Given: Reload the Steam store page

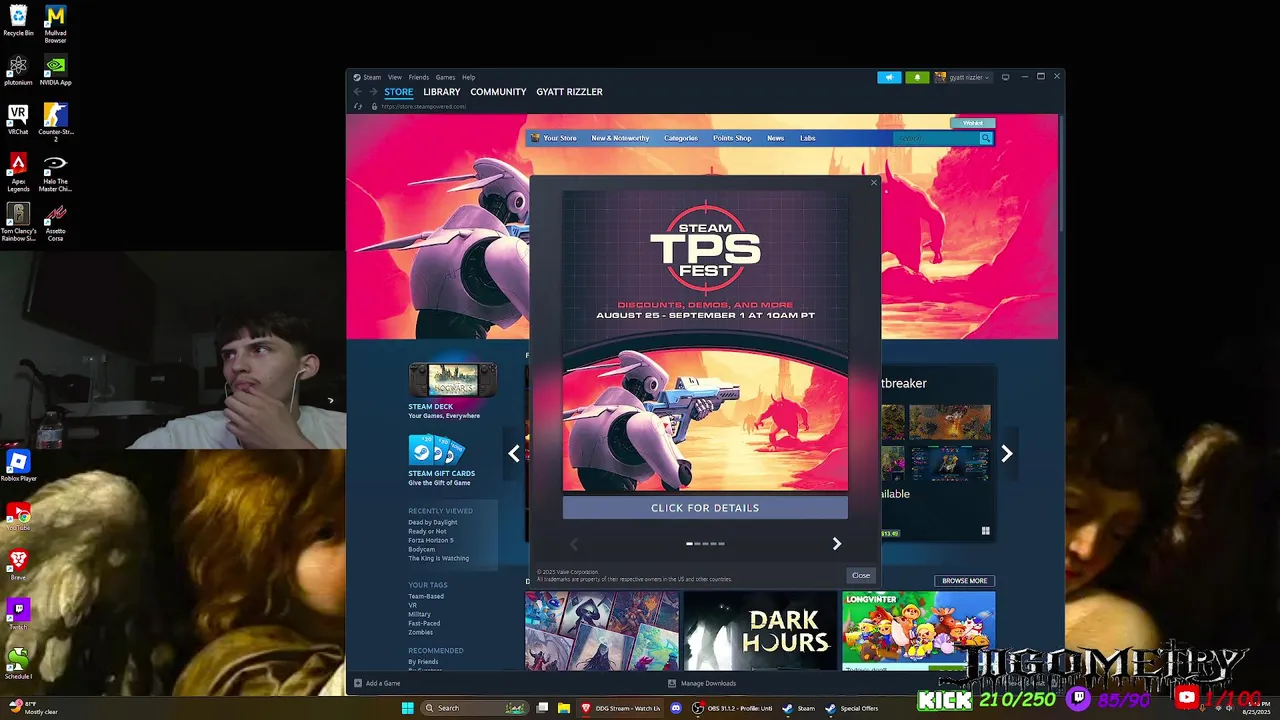Looking at the screenshot, I should coord(358,106).
